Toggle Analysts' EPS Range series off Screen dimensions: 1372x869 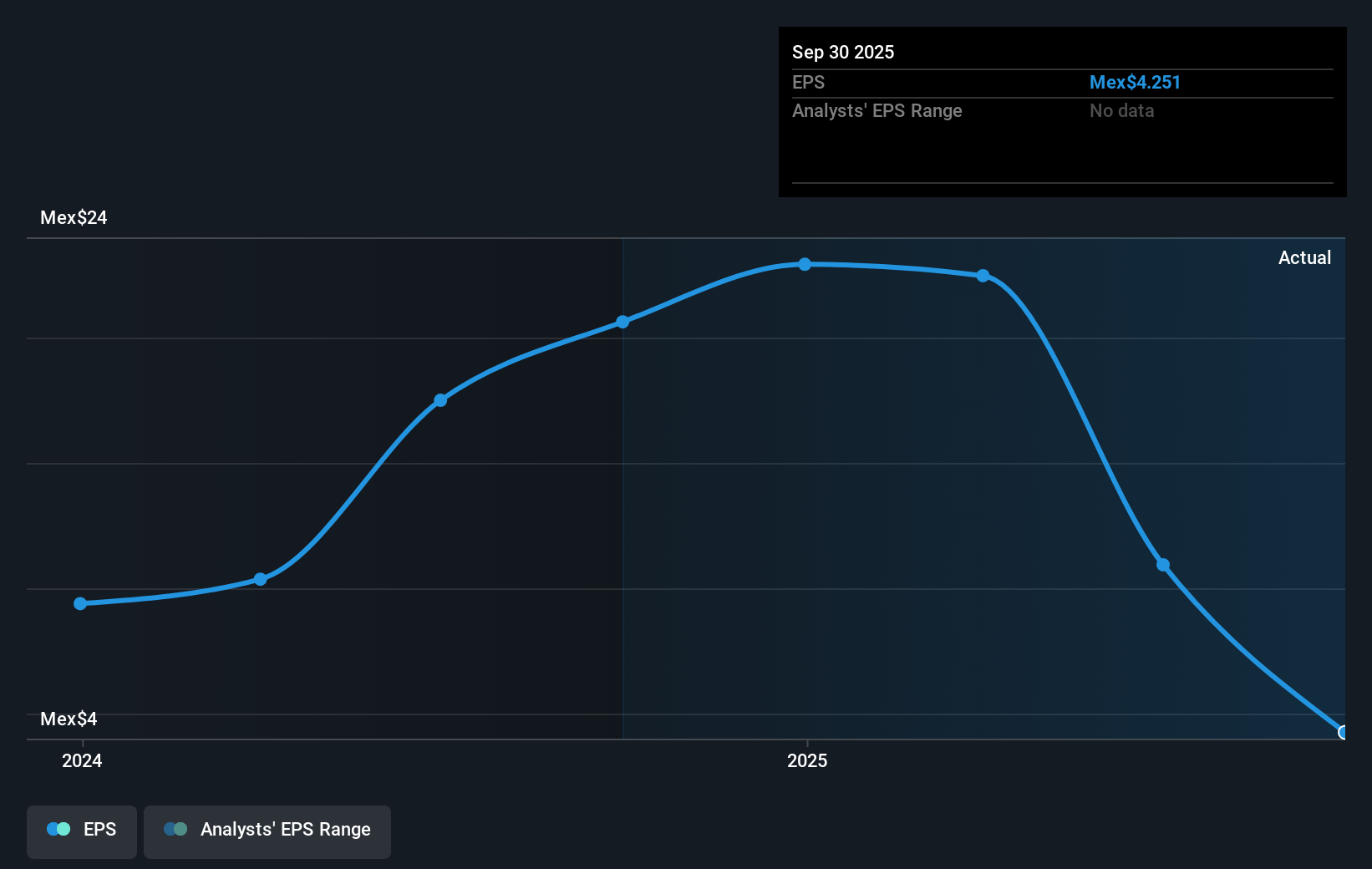tap(267, 831)
